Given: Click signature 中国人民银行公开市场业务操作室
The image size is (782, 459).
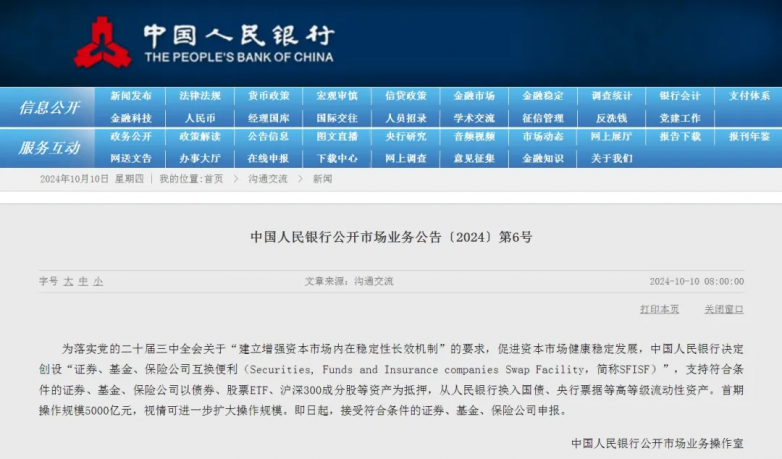Looking at the screenshot, I should [657, 443].
